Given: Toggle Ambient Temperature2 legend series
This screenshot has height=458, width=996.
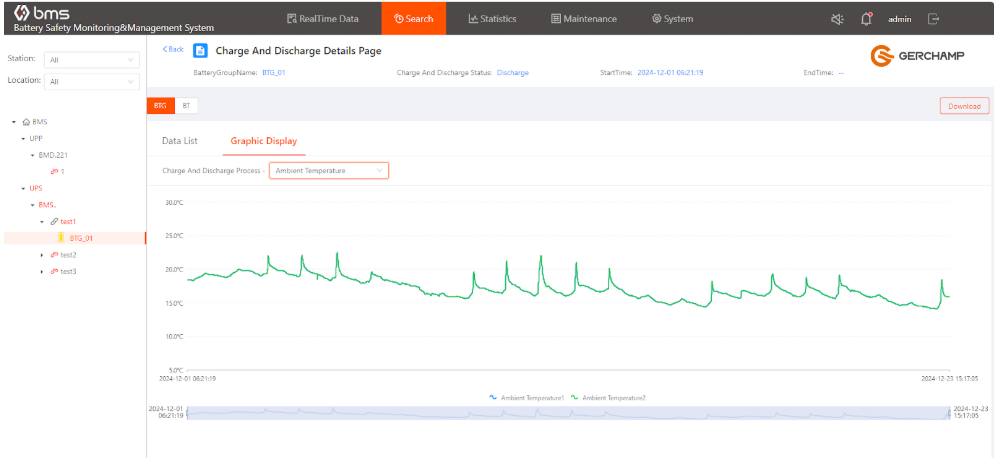Looking at the screenshot, I should click(x=608, y=397).
